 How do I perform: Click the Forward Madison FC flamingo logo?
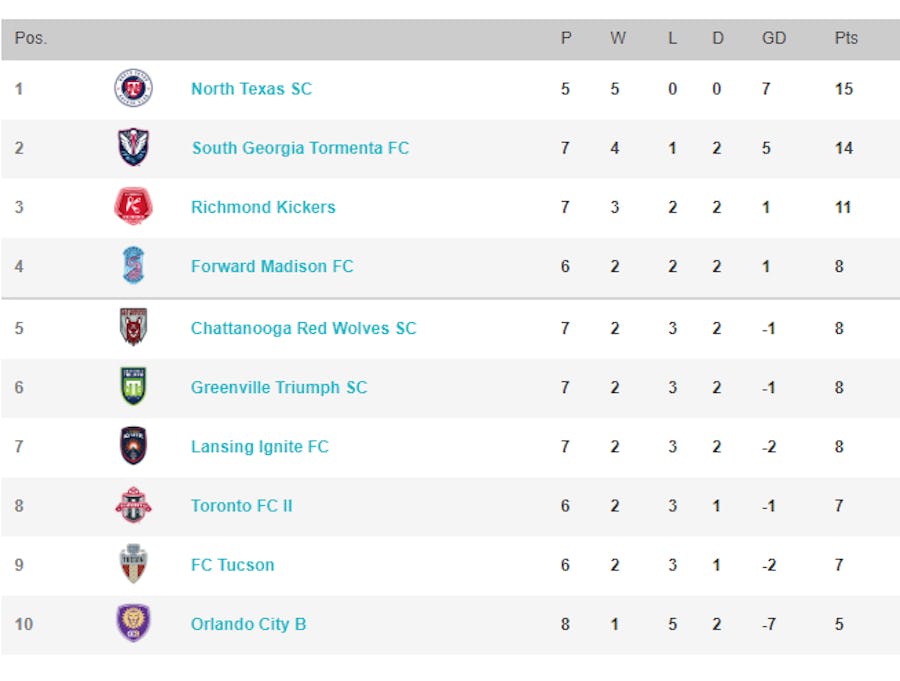[x=133, y=266]
